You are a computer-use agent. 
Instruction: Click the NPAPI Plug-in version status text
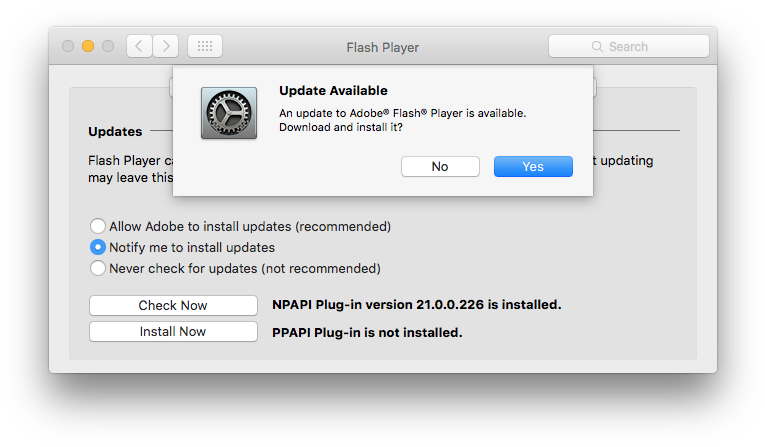(x=417, y=305)
